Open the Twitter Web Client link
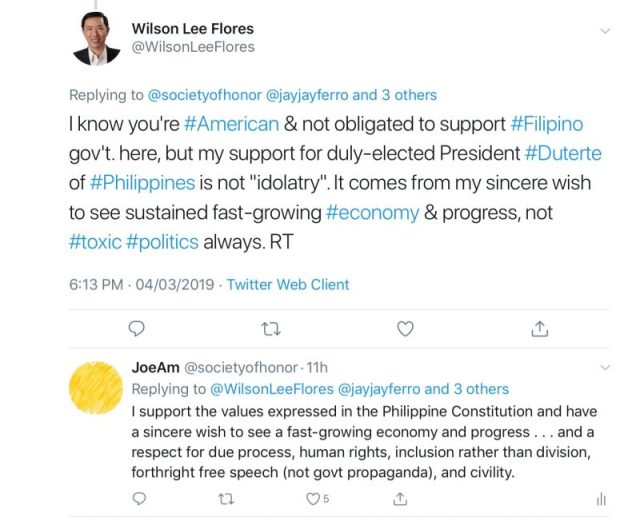 click(x=288, y=284)
